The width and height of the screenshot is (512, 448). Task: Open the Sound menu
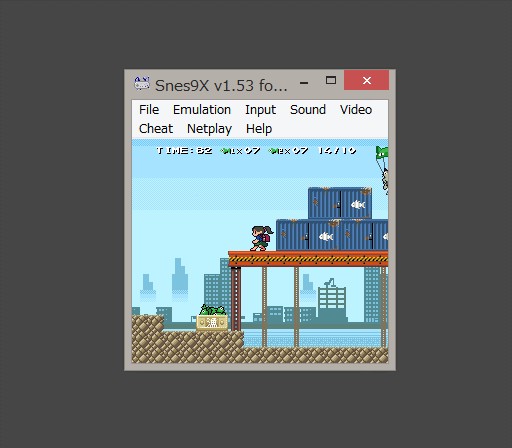coord(308,110)
